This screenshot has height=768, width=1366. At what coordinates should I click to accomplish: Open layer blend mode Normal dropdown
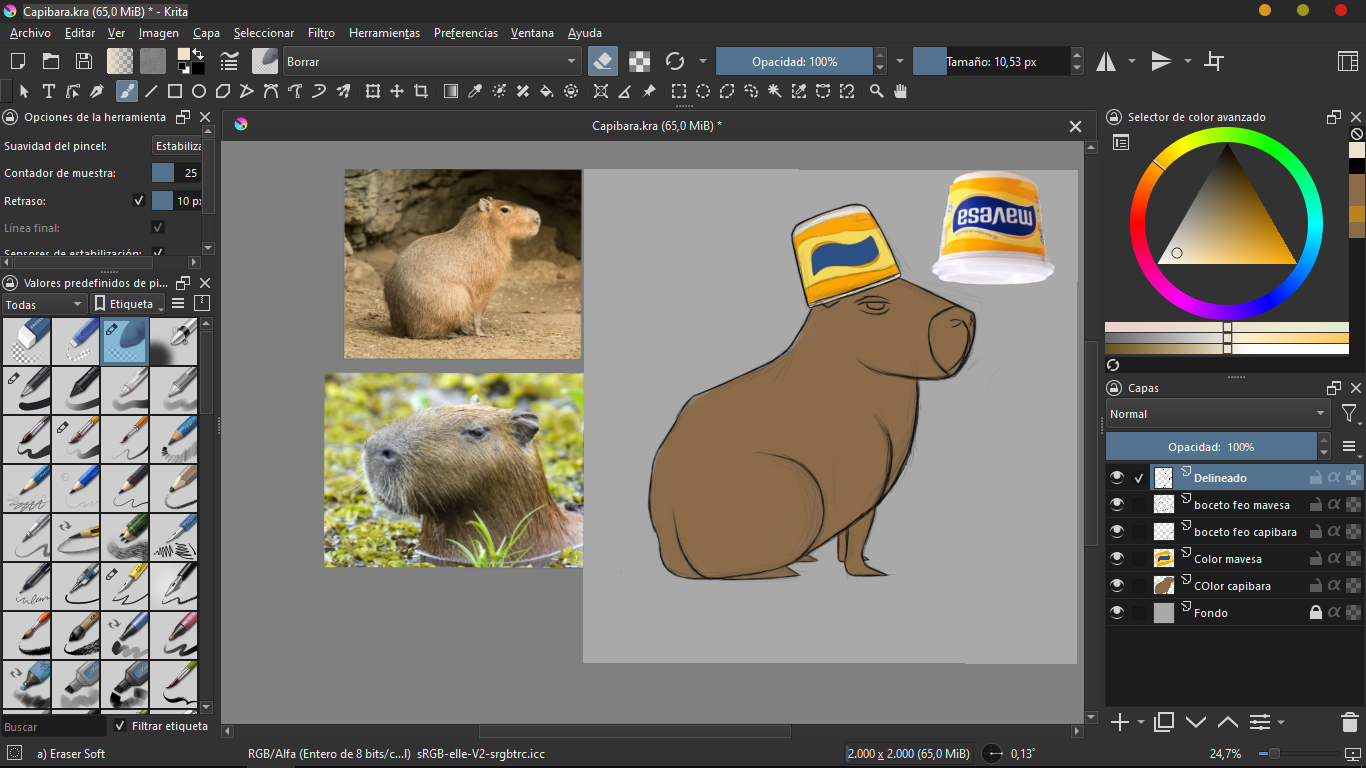click(1217, 414)
